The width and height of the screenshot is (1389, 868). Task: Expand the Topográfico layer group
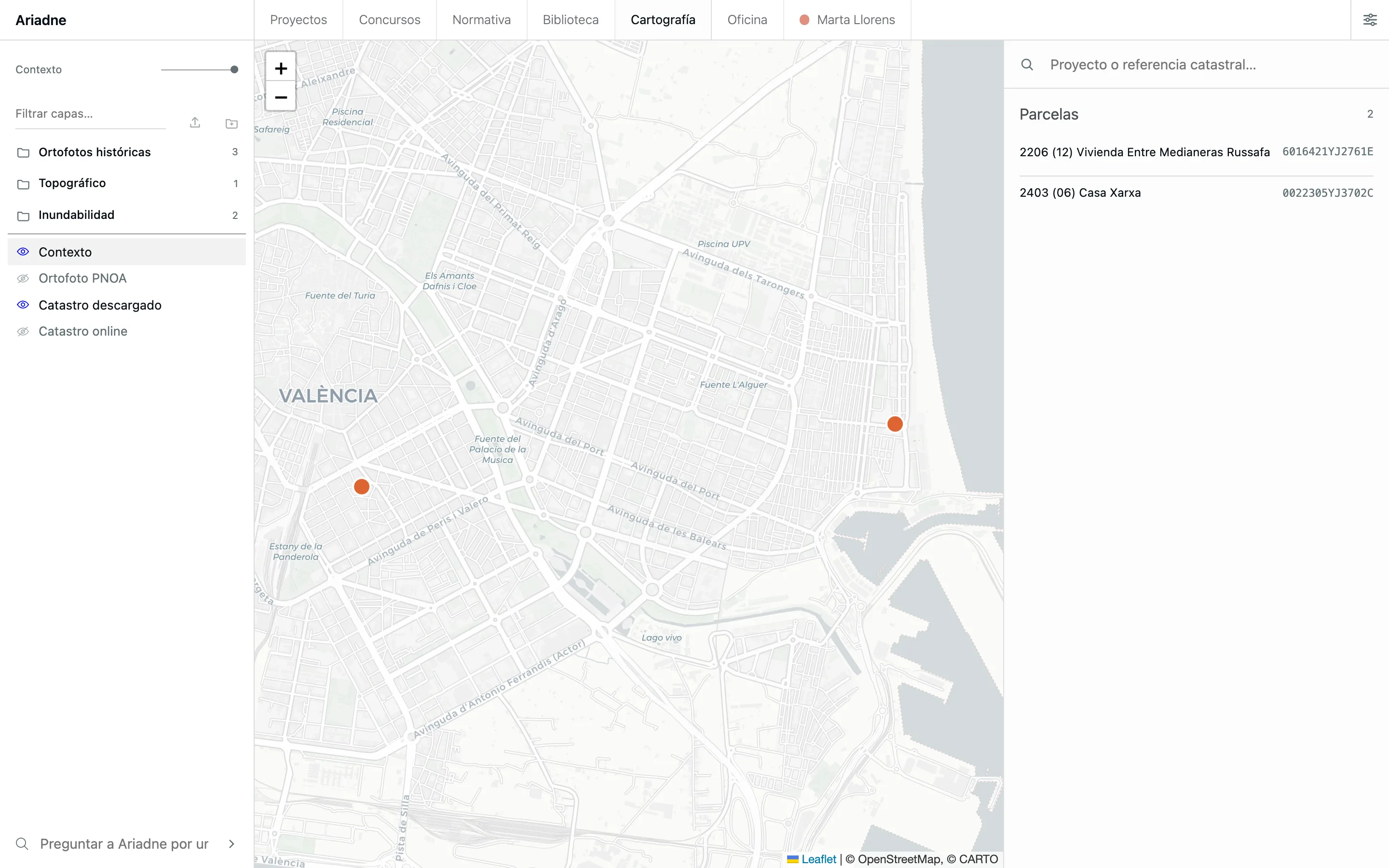point(127,183)
